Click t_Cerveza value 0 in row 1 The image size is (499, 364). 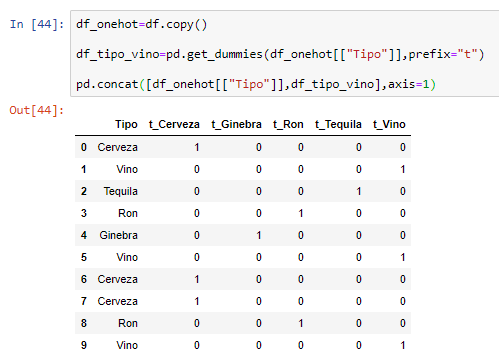[197, 169]
